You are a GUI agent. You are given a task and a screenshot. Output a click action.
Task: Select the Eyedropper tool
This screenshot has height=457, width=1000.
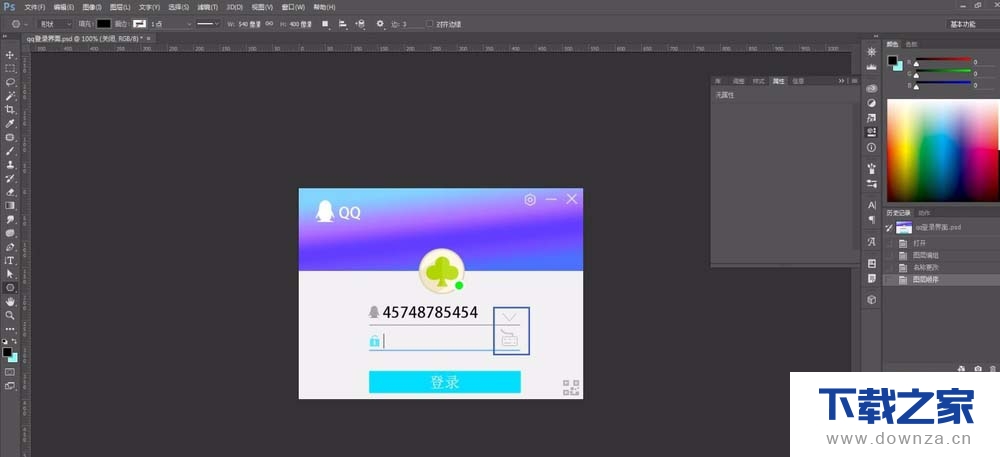(x=10, y=124)
